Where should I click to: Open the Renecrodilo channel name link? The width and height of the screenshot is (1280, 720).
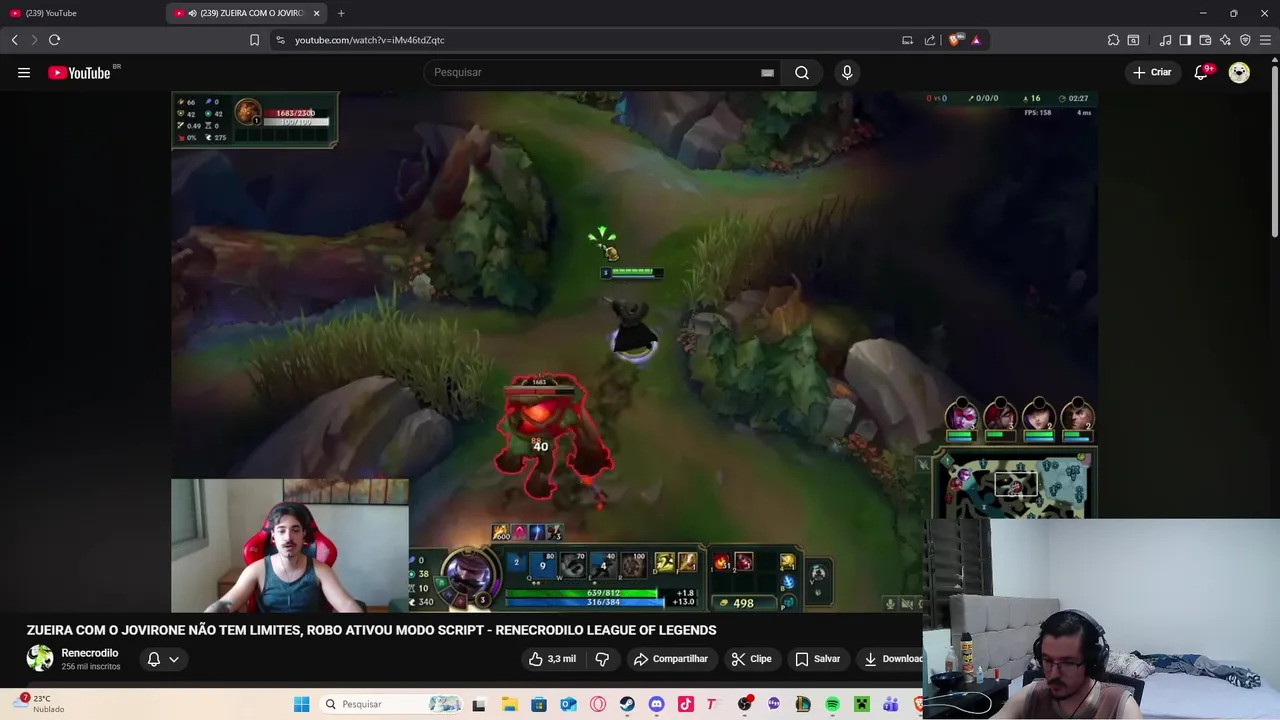(90, 653)
